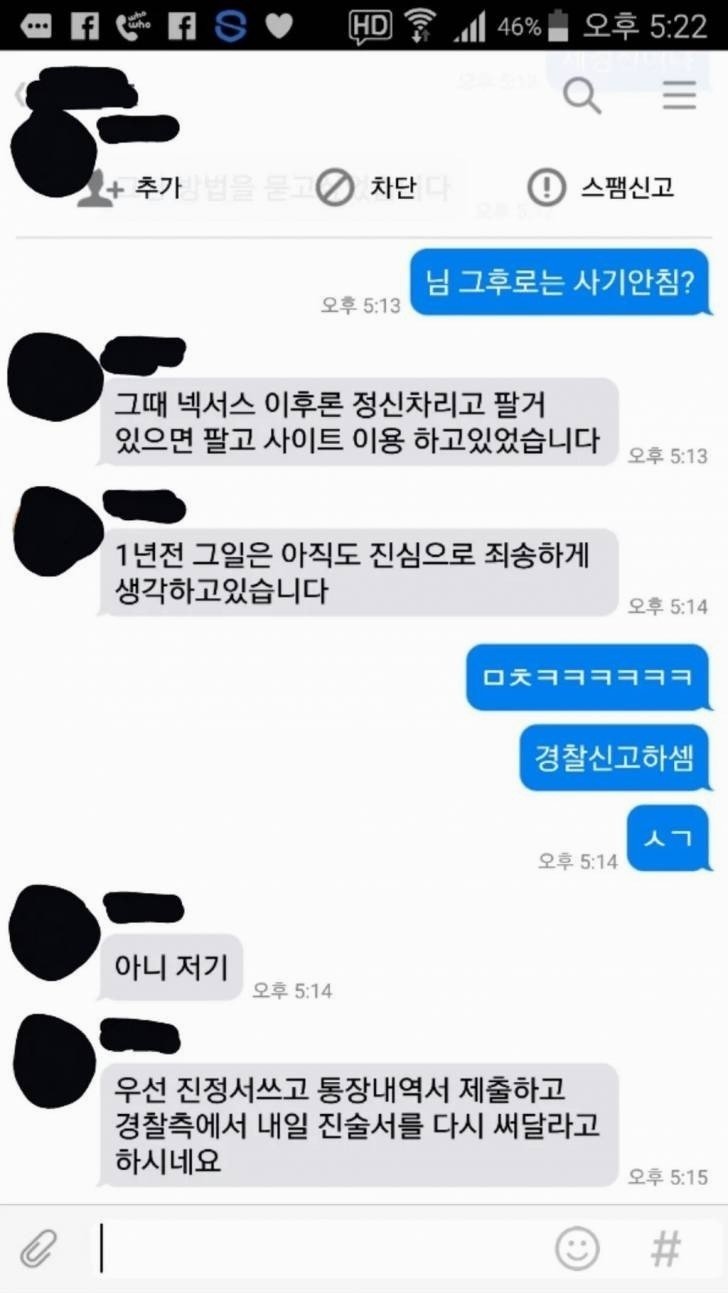Click the 추가 add button label

[157, 187]
